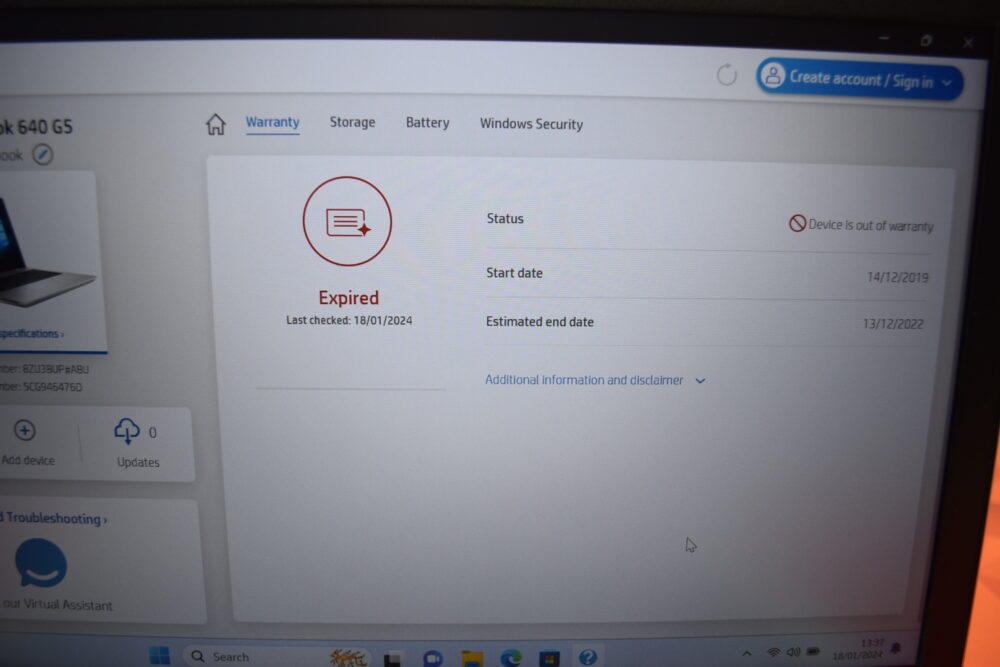Switch to the Battery tab

click(427, 122)
